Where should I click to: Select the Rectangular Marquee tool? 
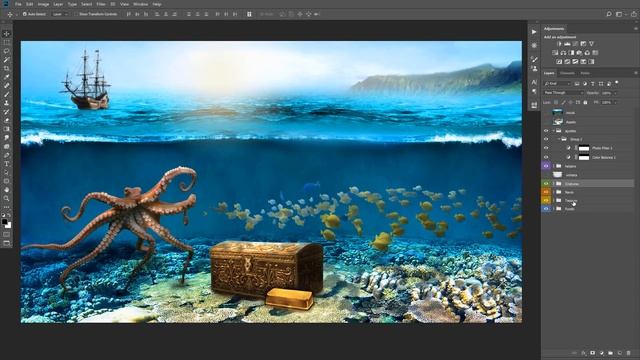(7, 42)
